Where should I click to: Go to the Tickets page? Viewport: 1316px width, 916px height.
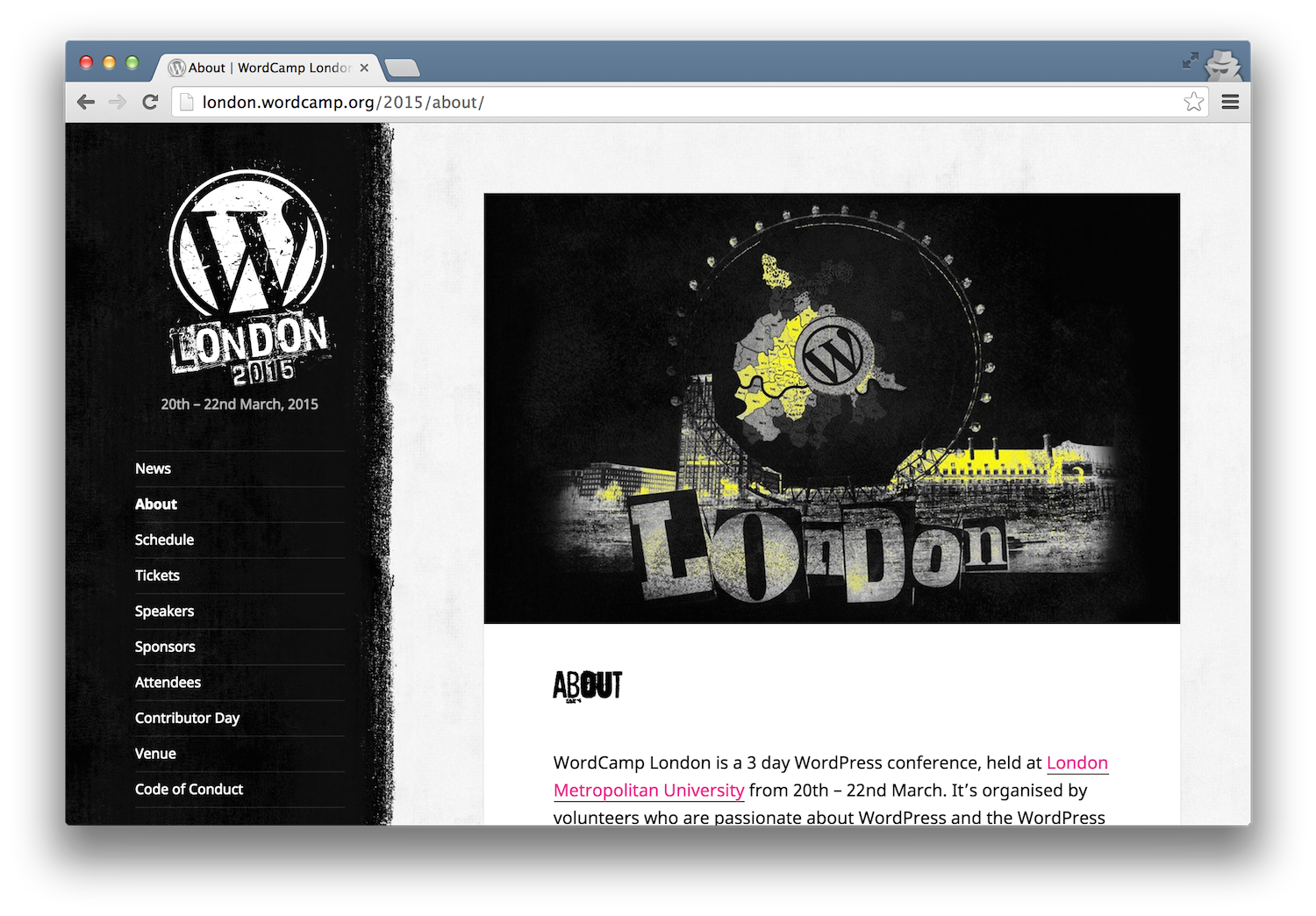pyautogui.click(x=157, y=576)
